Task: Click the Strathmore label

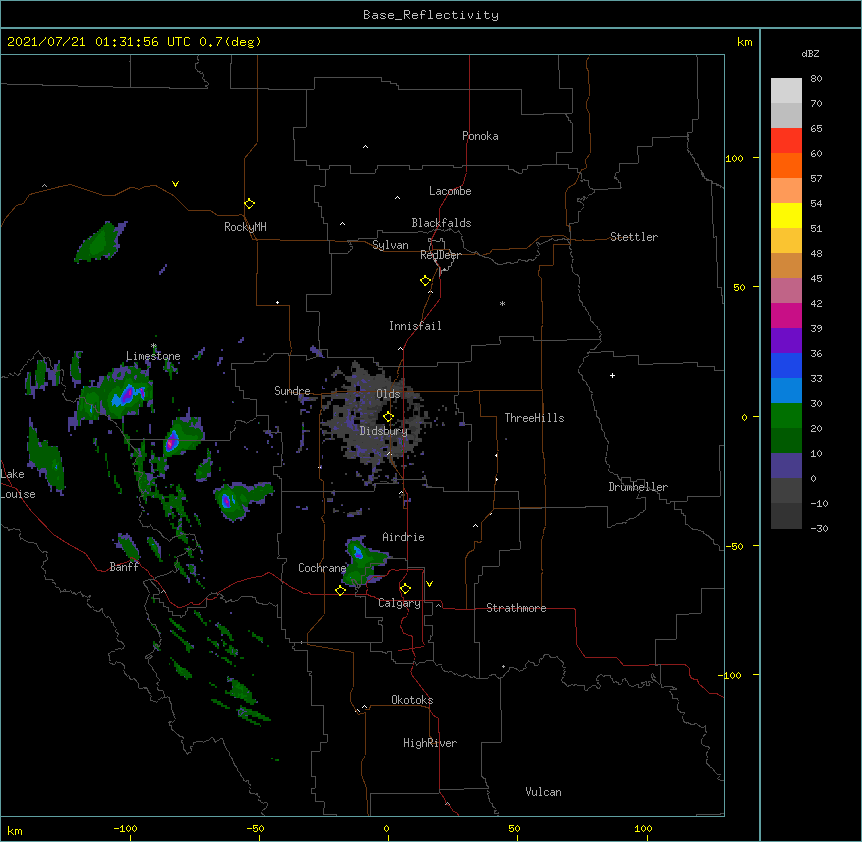Action: pos(516,608)
